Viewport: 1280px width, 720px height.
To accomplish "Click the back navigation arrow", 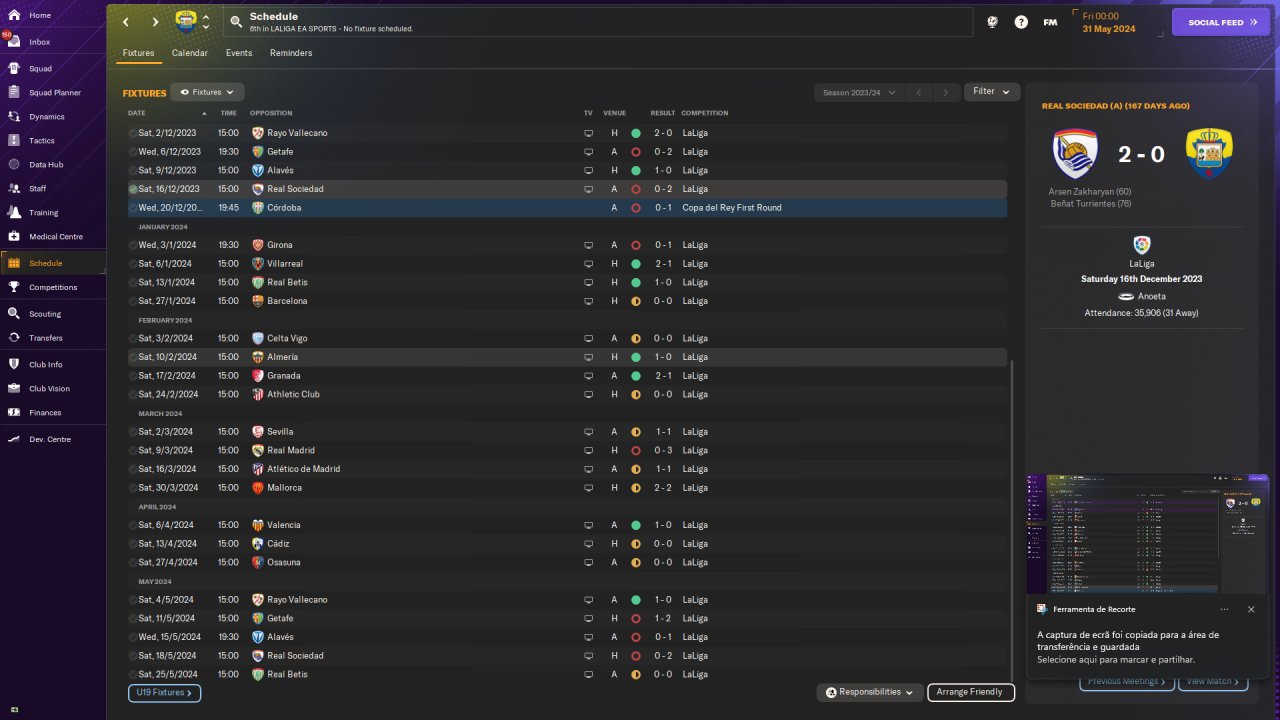I will click(126, 22).
